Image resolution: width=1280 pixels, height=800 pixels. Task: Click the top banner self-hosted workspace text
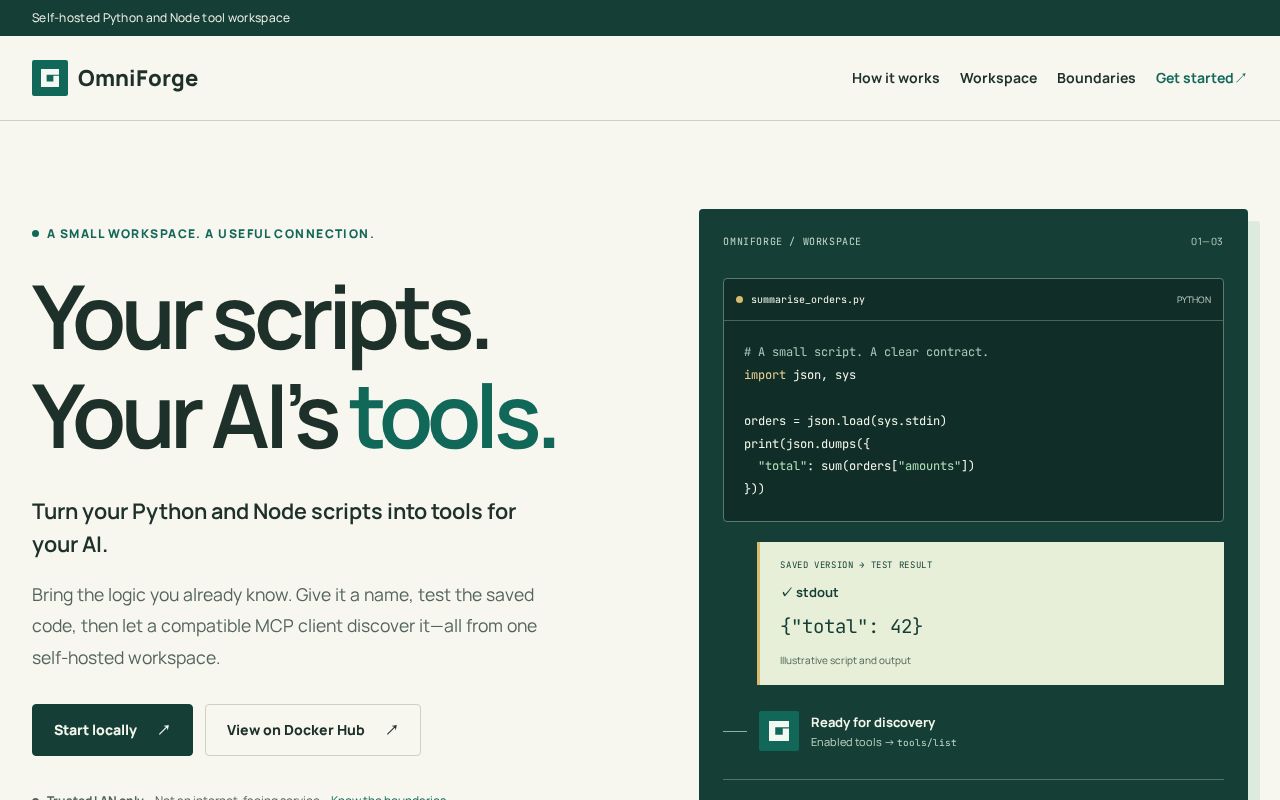[161, 18]
